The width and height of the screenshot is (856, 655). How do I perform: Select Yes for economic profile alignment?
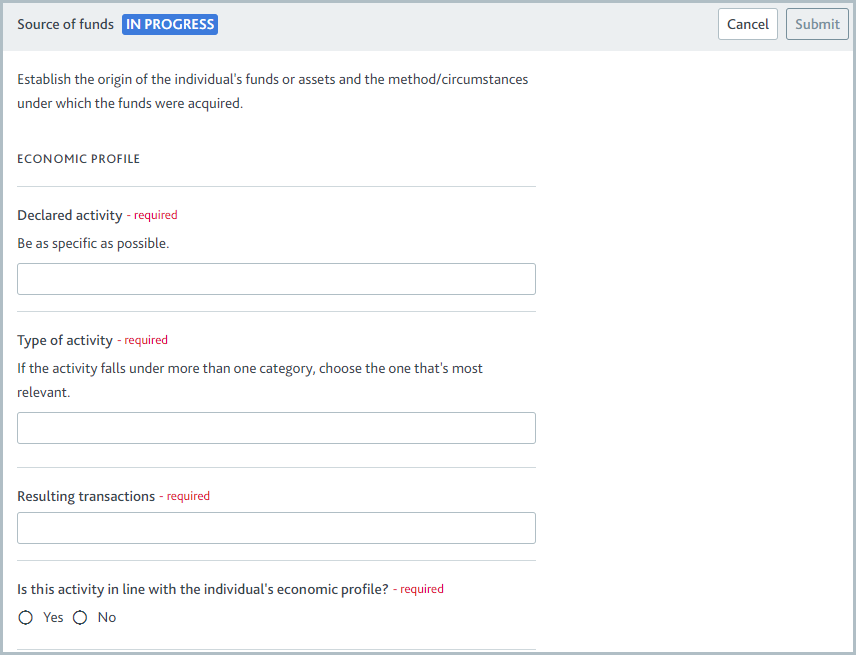tap(25, 617)
